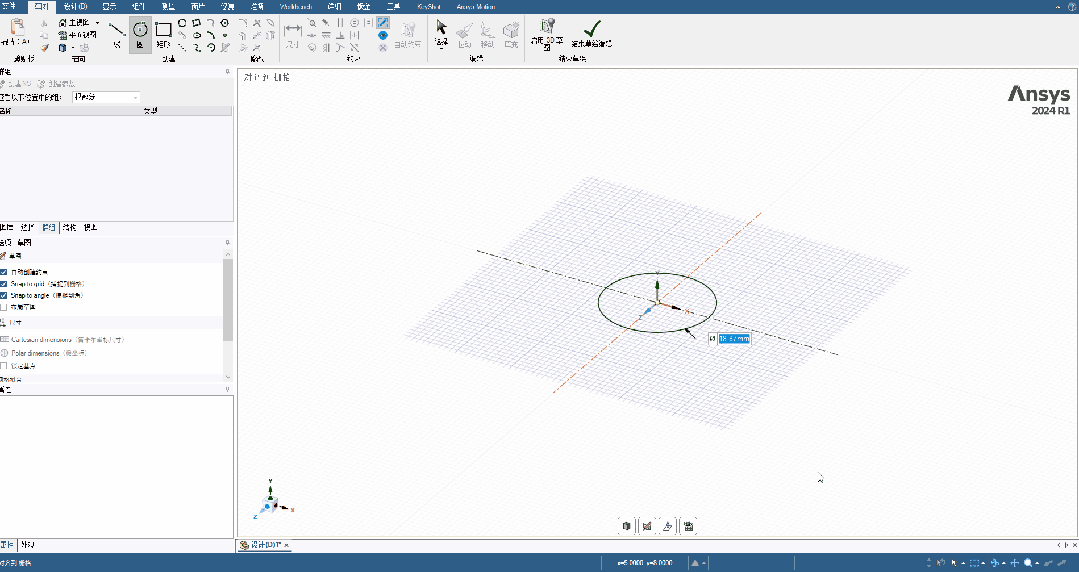Click the green checkmark to end sketch
Screen dimensions: 1079x572
coord(591,30)
